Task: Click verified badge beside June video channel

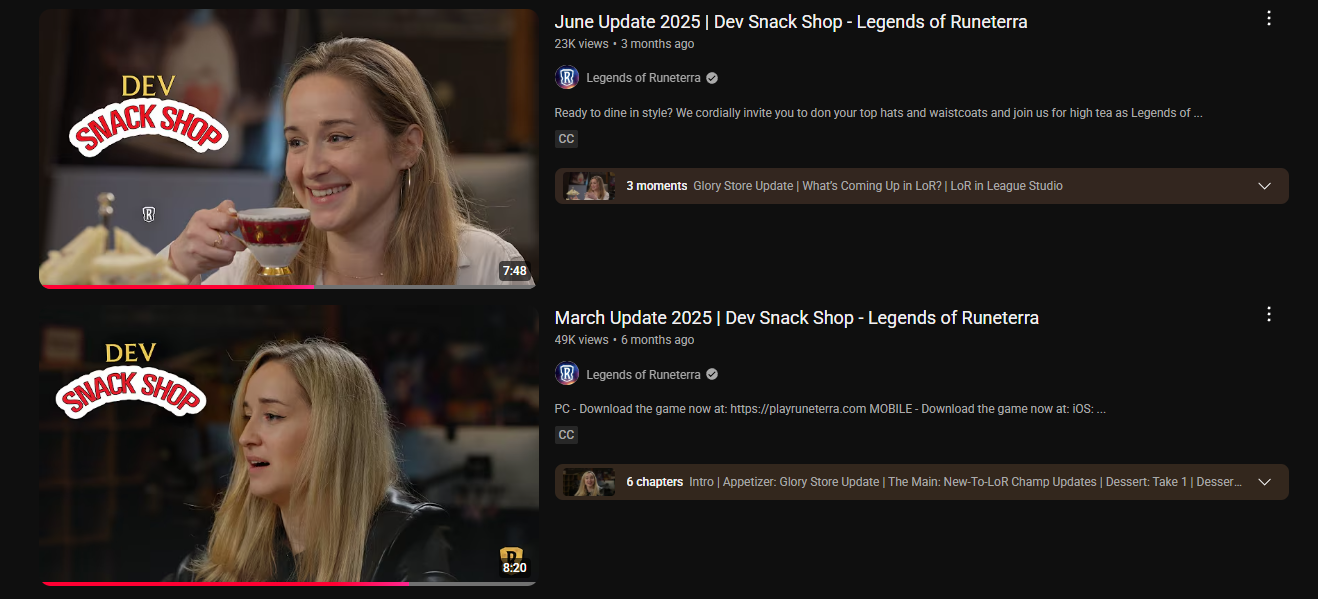Action: pos(712,78)
